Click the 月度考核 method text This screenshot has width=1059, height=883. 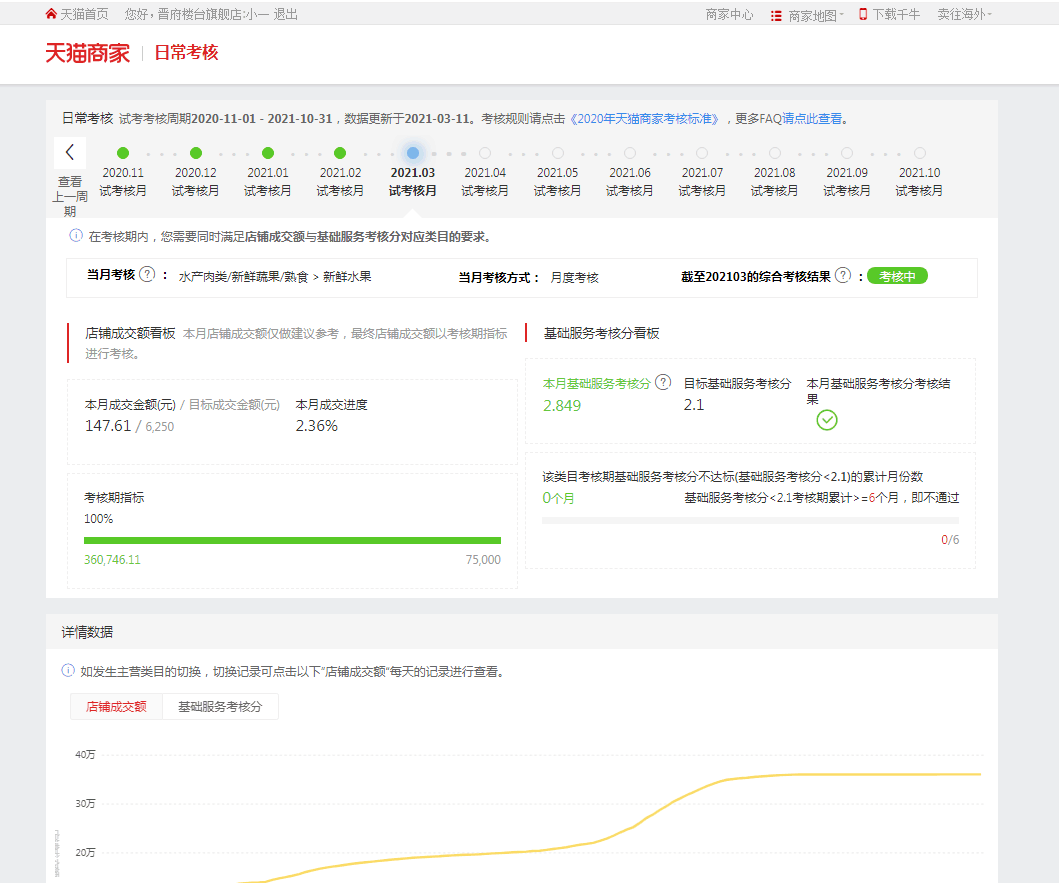[574, 278]
